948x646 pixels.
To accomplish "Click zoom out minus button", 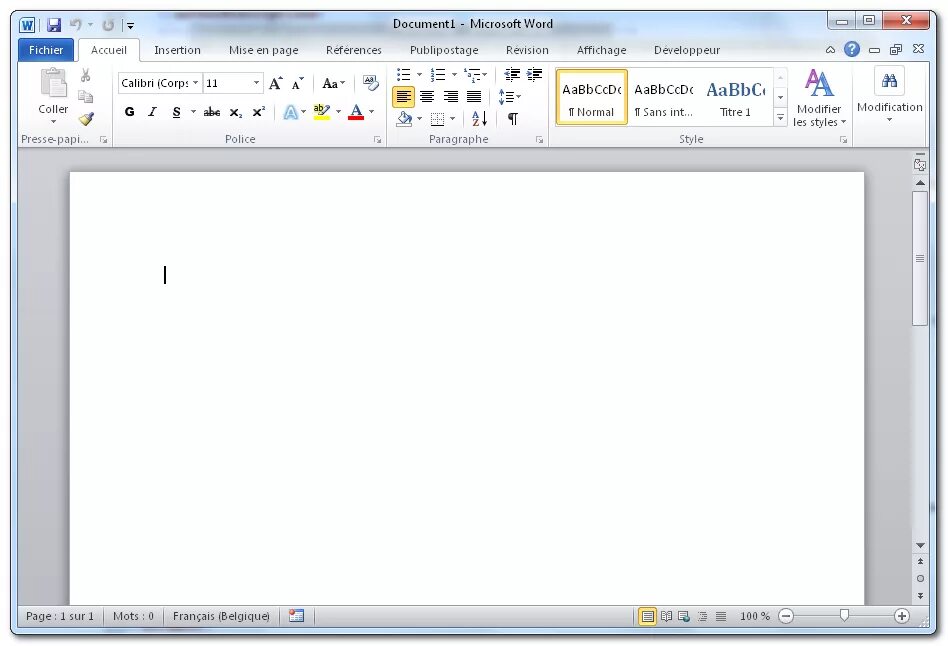I will (x=786, y=616).
